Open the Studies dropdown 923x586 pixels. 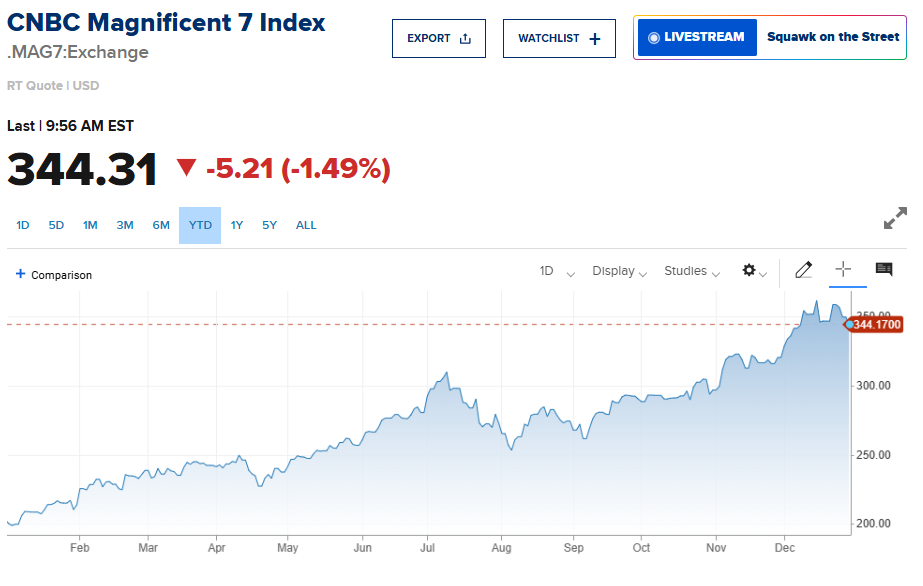692,272
